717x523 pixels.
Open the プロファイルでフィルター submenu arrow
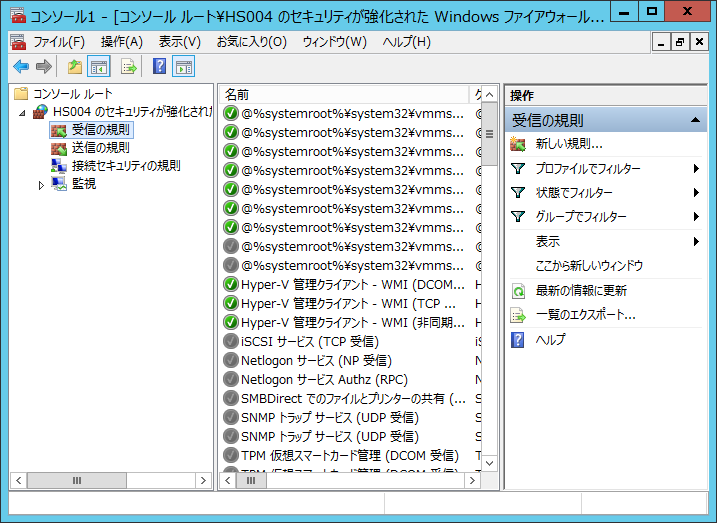tap(696, 169)
